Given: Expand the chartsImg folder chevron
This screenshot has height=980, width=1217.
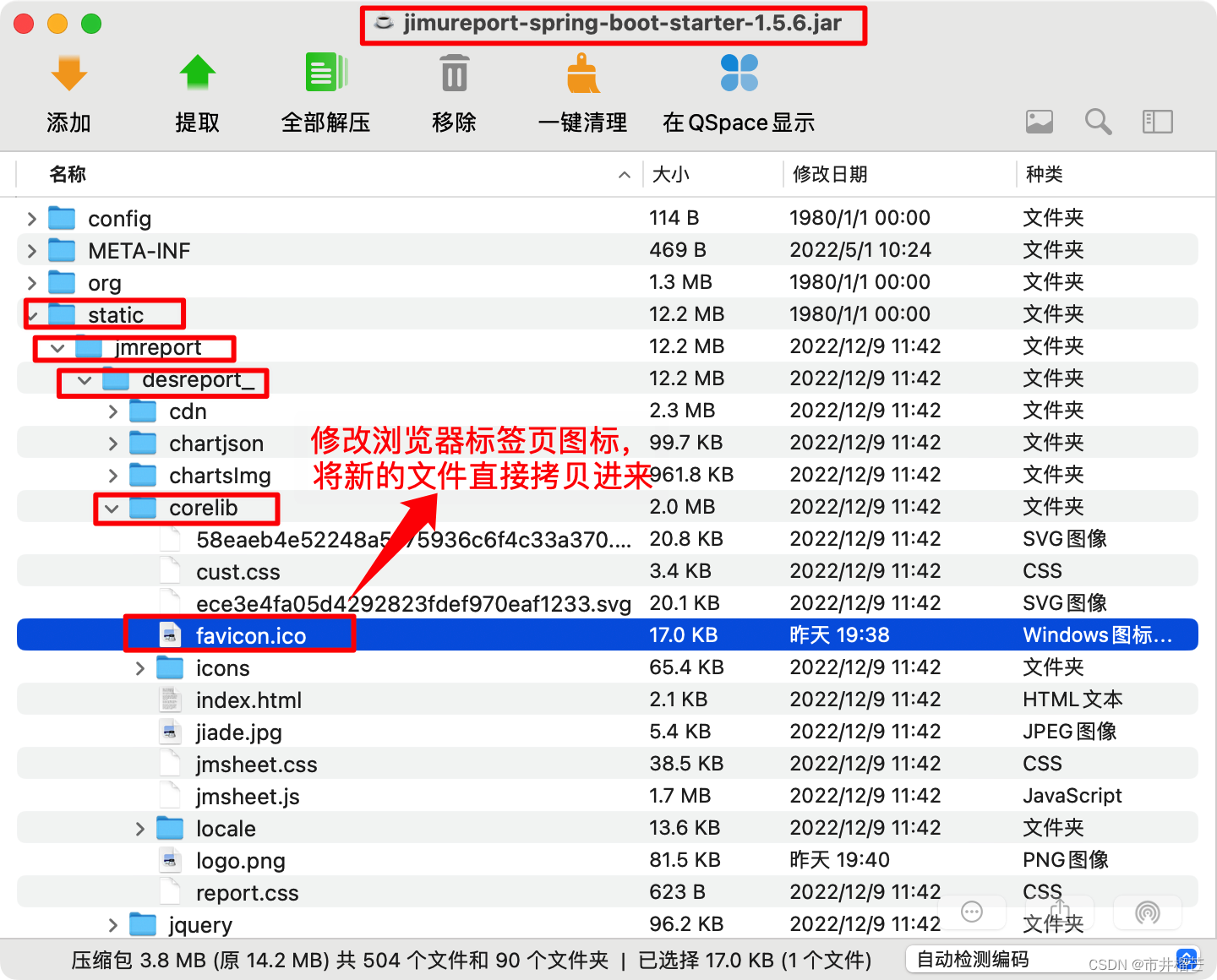Looking at the screenshot, I should (113, 476).
